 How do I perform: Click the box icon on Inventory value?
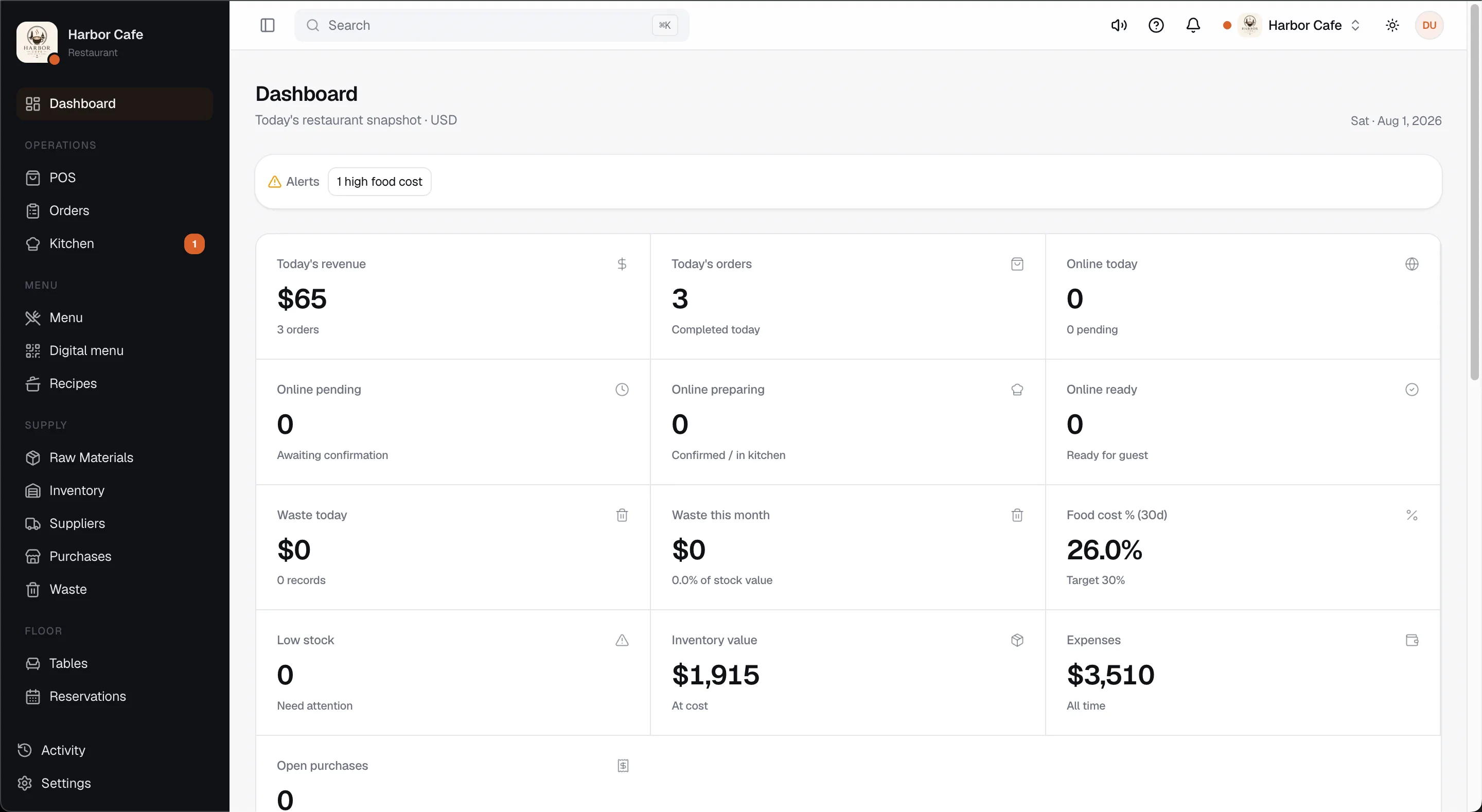click(x=1017, y=641)
